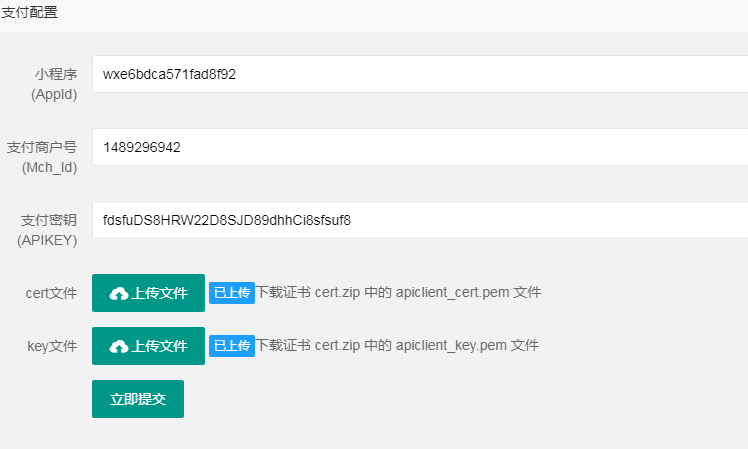
Task: Click 上传文件 text on key upload button
Action: tap(159, 346)
